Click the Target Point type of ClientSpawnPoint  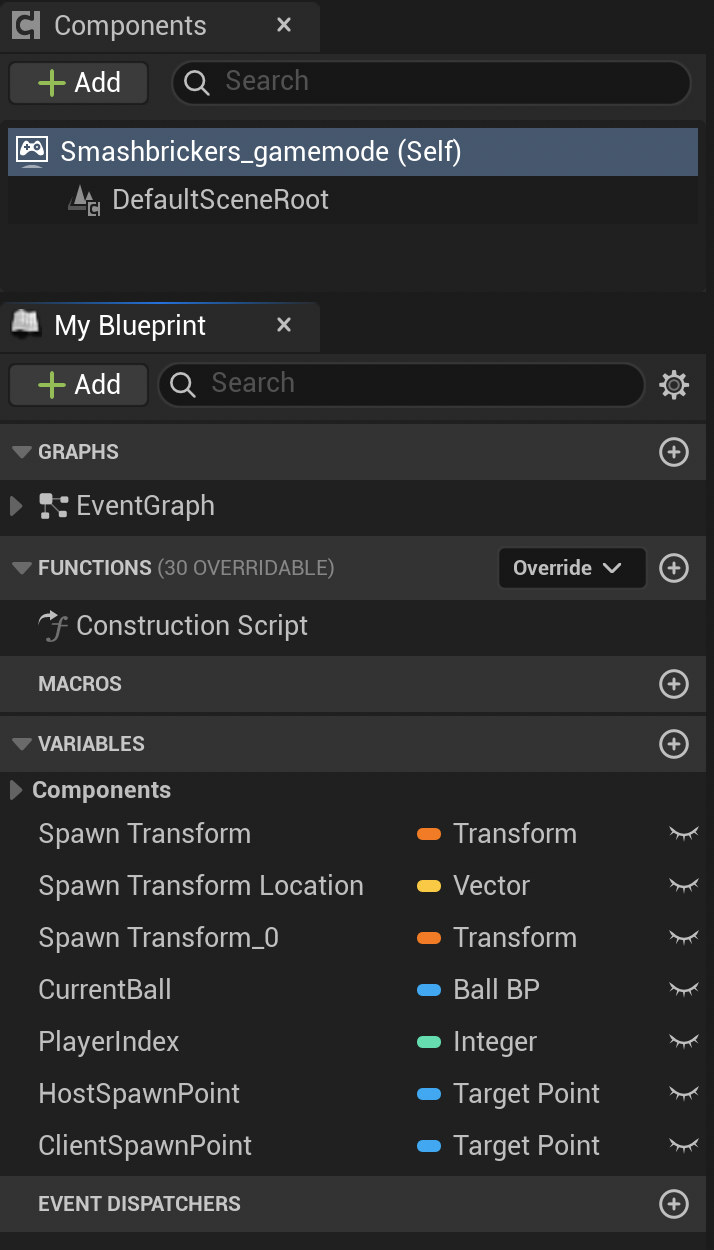(526, 1146)
